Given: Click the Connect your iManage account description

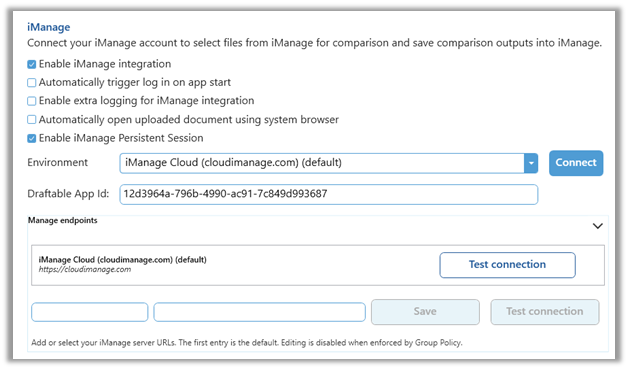Looking at the screenshot, I should click(314, 43).
